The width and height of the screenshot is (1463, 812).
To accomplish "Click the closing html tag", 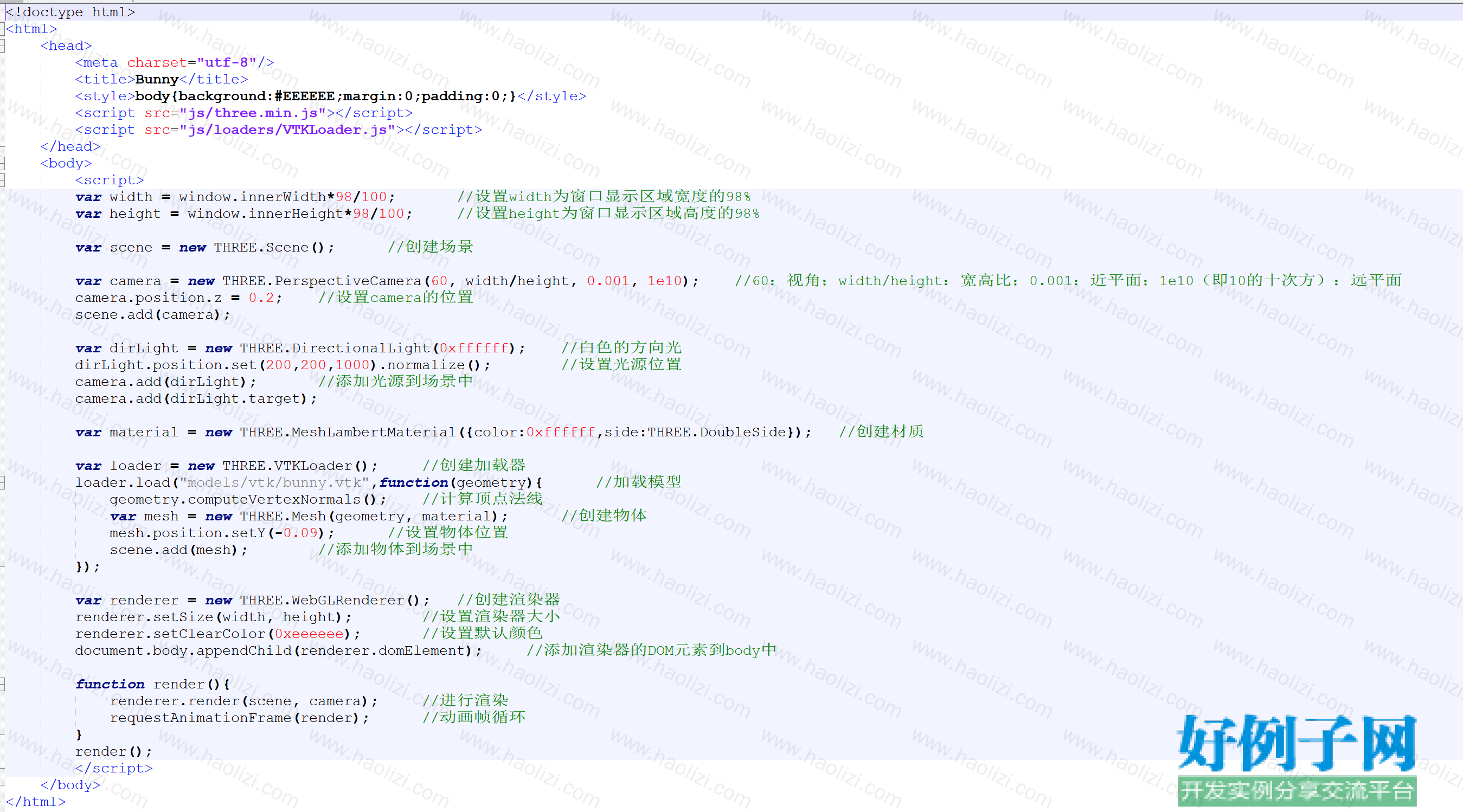I will [36, 802].
